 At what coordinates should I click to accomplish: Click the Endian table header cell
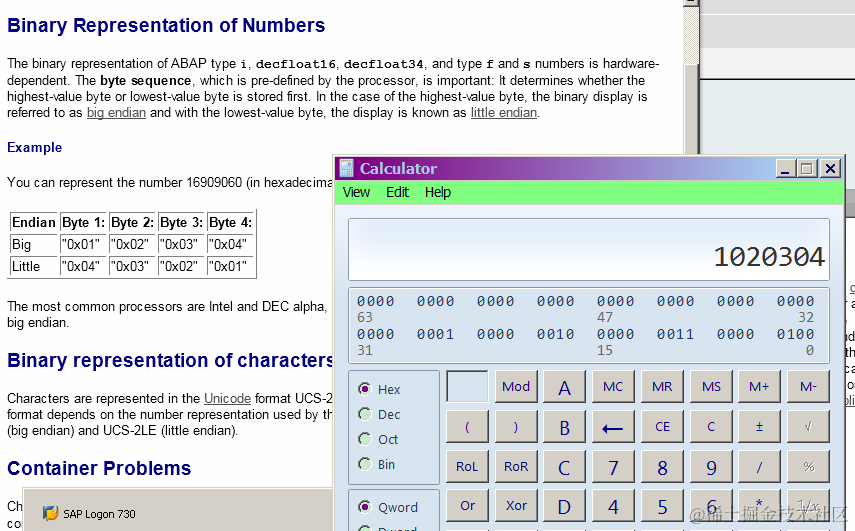click(34, 222)
